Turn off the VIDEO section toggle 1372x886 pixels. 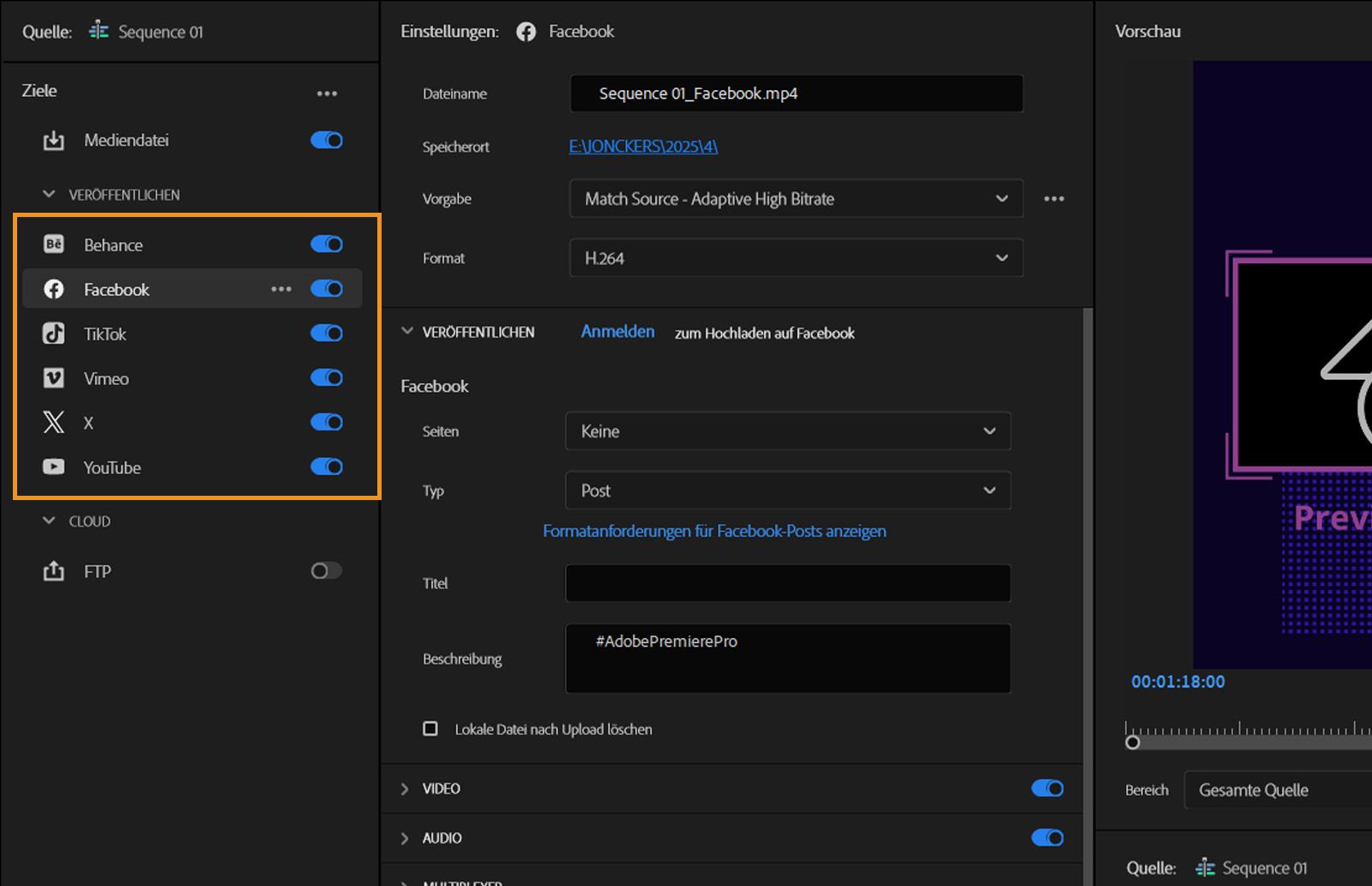1047,788
